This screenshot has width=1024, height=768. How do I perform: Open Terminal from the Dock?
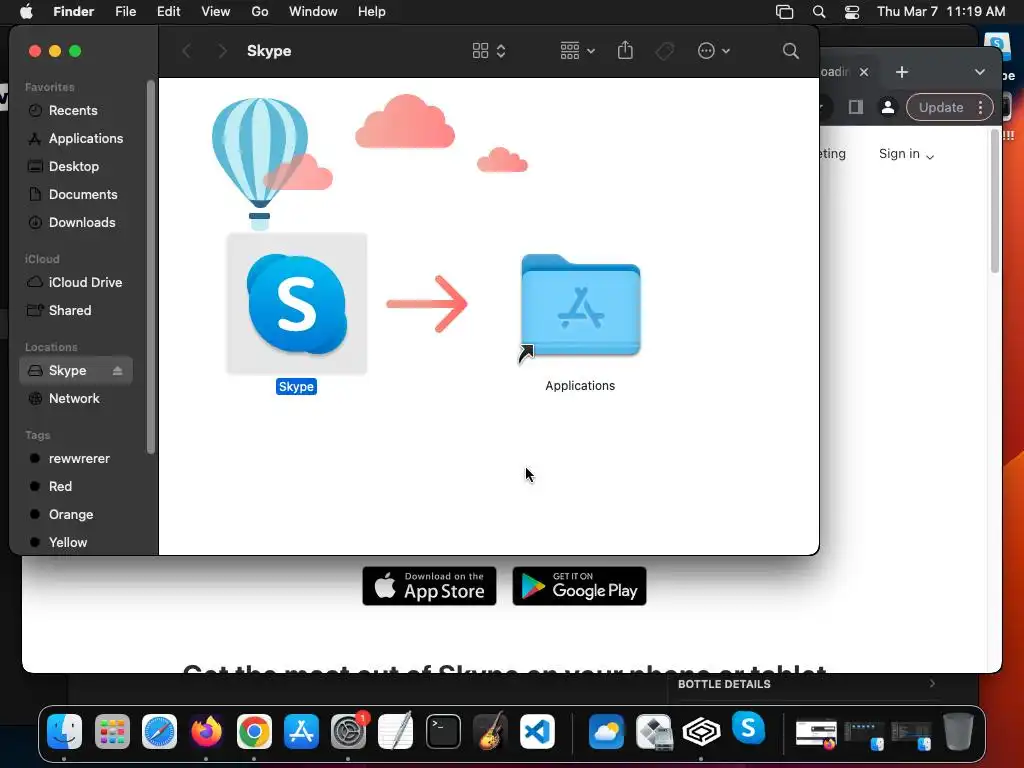[443, 731]
